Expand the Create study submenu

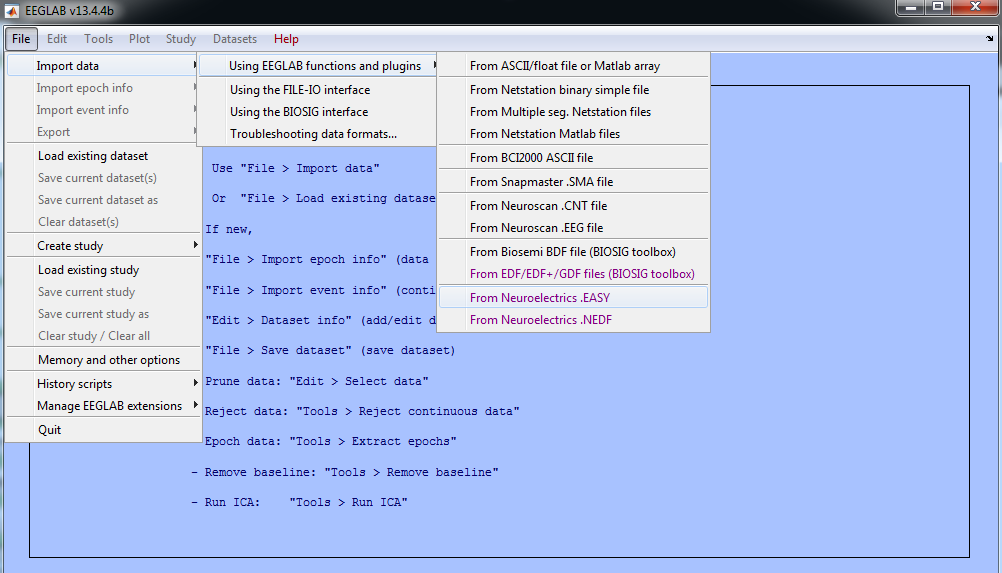[x=104, y=246]
